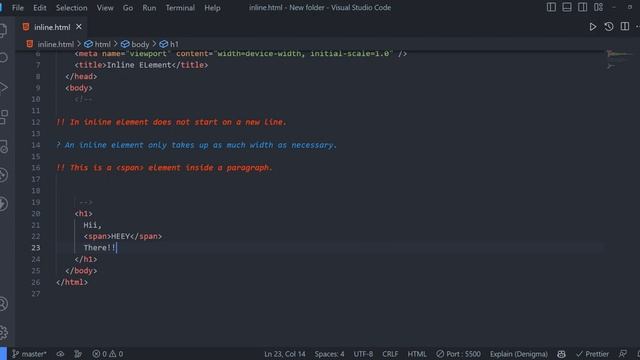Toggle primary side bar layout icon

551,7
